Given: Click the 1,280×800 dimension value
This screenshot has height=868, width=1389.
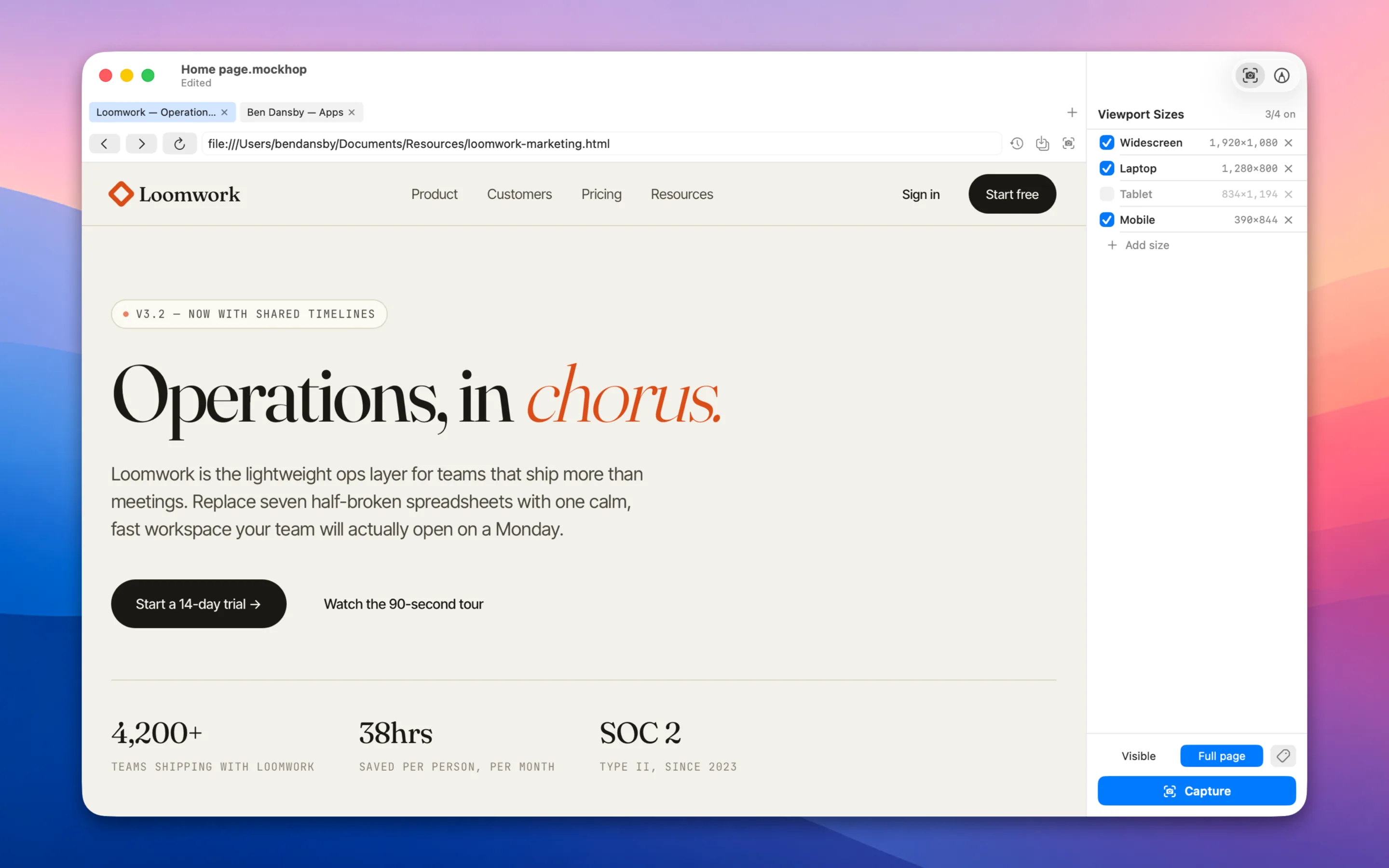Looking at the screenshot, I should pos(1249,169).
